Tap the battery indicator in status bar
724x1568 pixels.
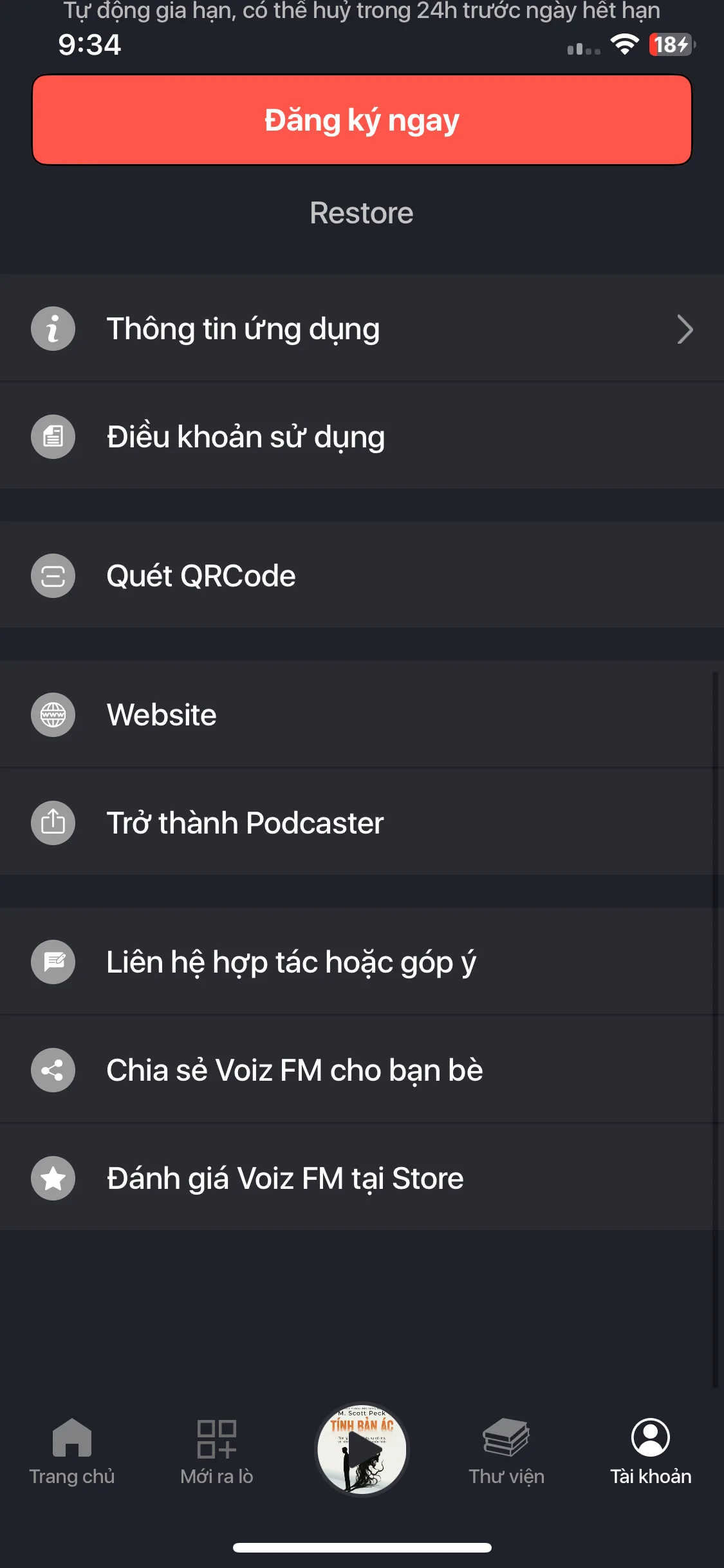(671, 45)
